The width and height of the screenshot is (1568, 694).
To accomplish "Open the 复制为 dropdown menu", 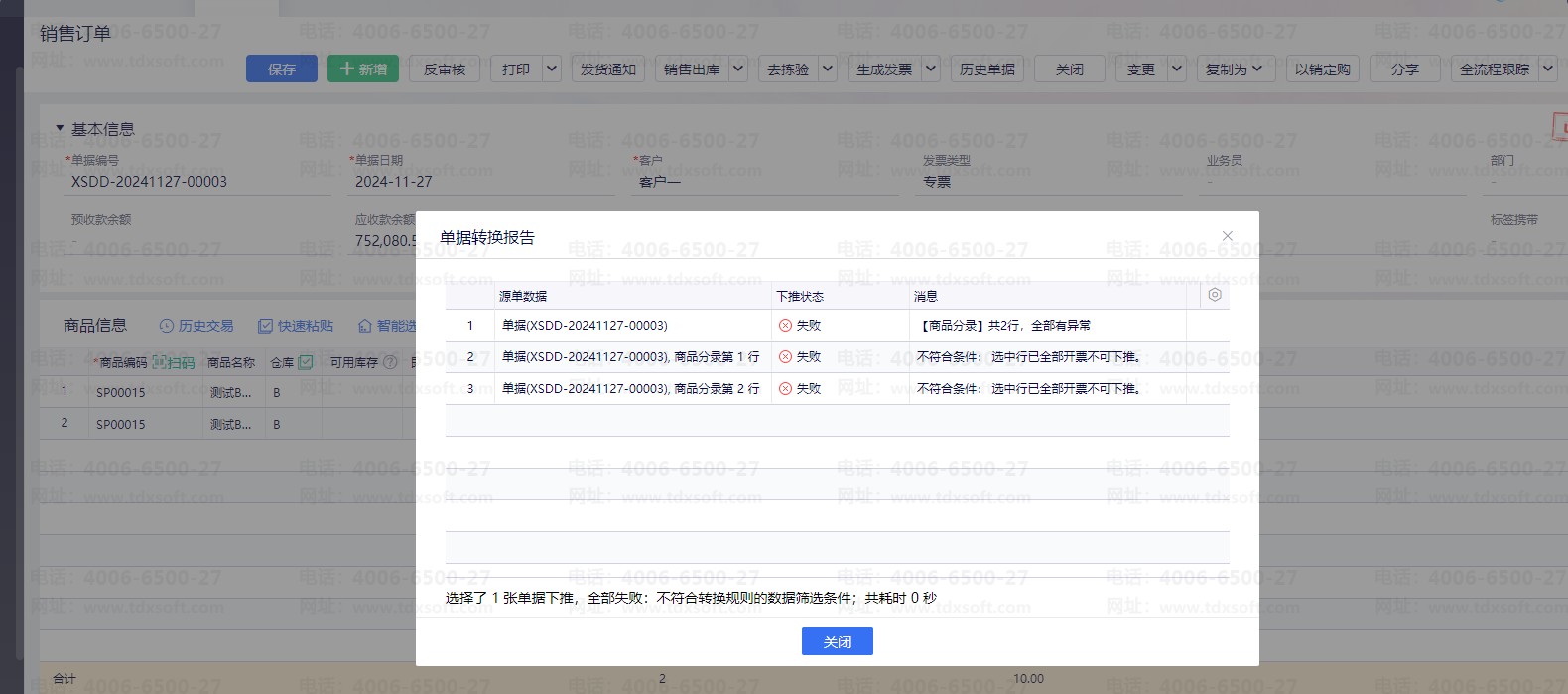I will point(1234,69).
